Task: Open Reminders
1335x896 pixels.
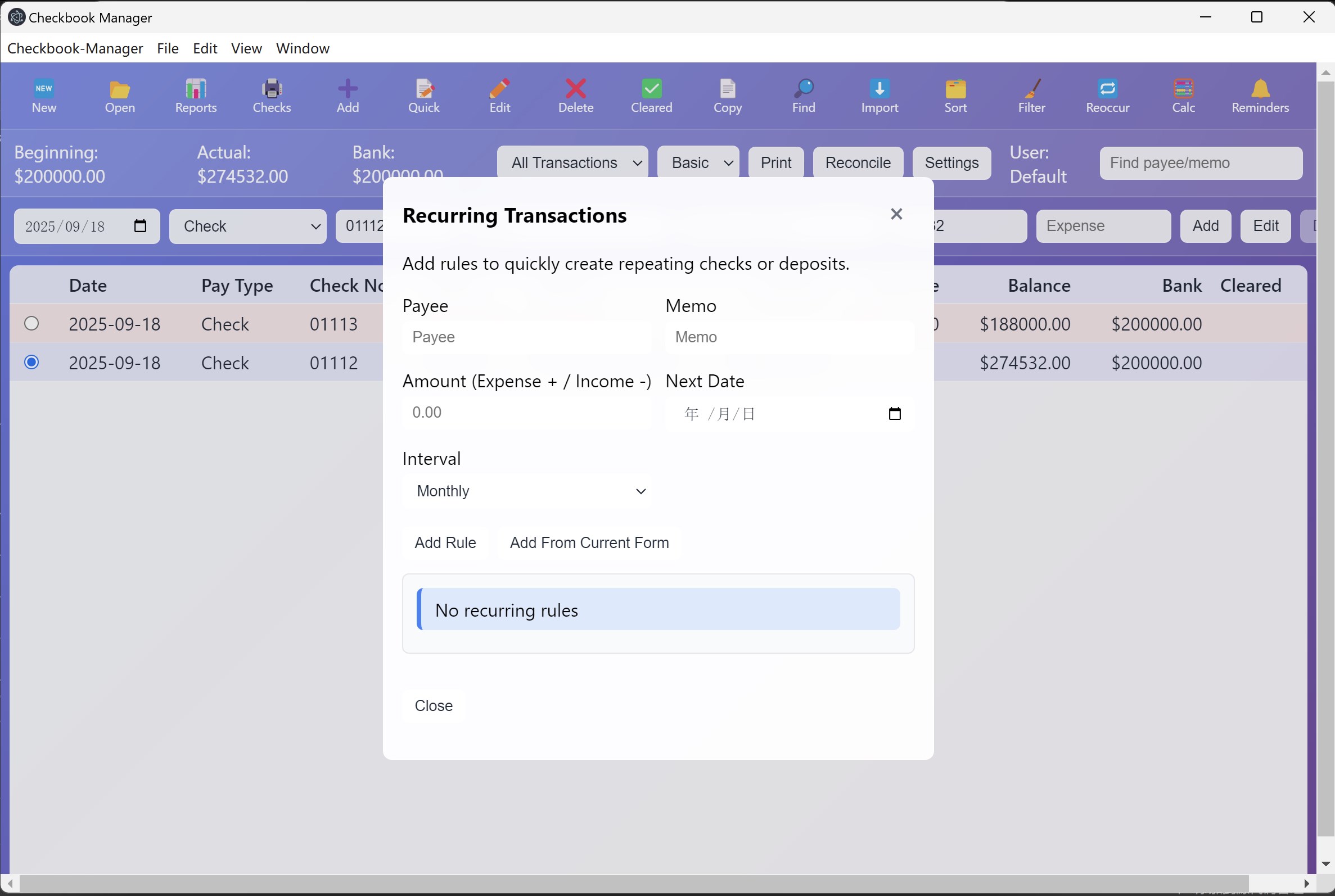Action: pos(1259,95)
